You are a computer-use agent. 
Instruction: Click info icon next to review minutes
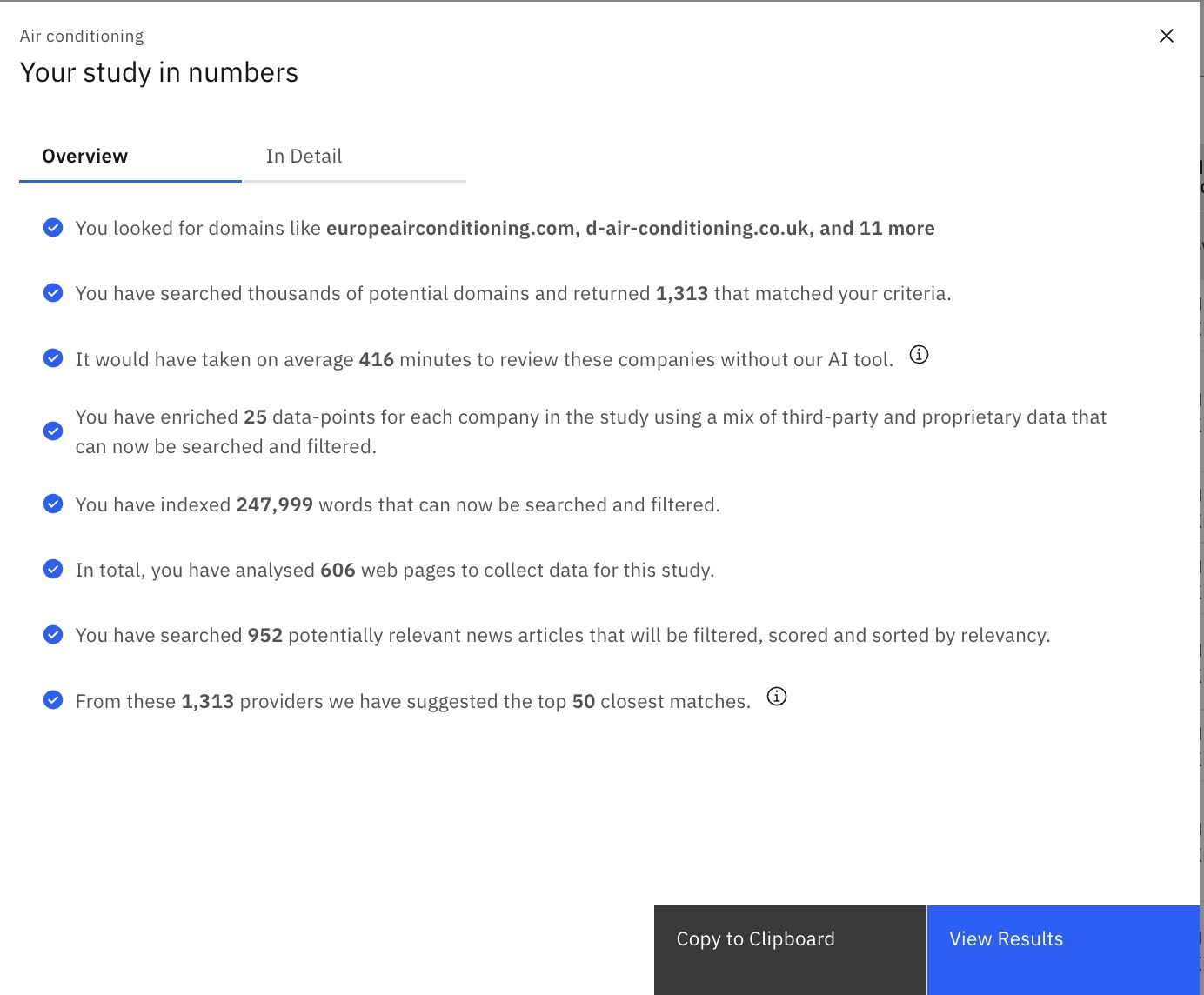(x=919, y=355)
